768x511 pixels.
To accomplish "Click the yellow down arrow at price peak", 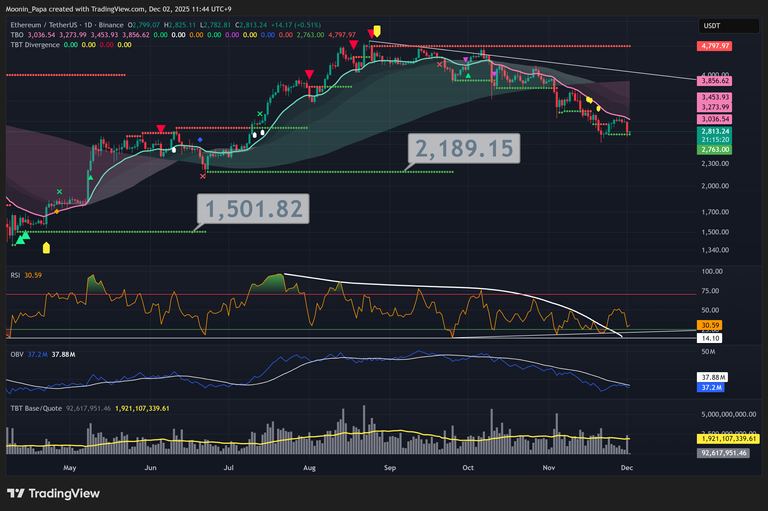I will tap(376, 32).
